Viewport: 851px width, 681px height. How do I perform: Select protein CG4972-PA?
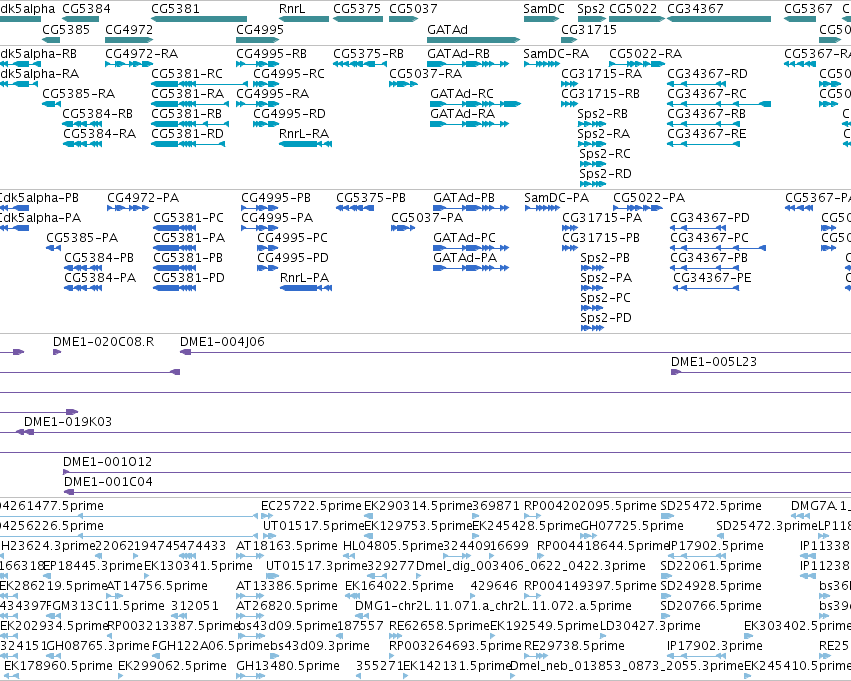click(128, 208)
